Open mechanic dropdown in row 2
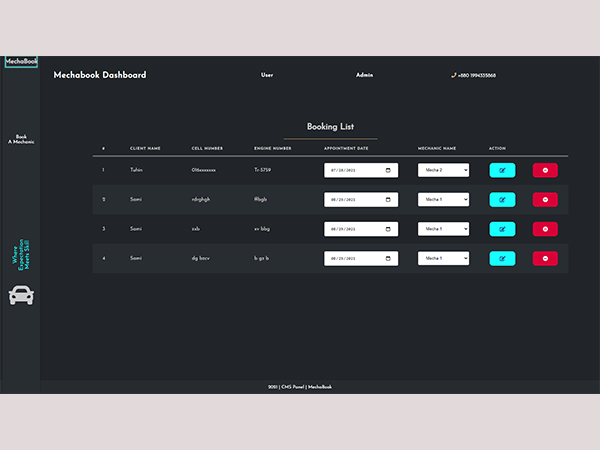This screenshot has width=600, height=450. point(443,200)
